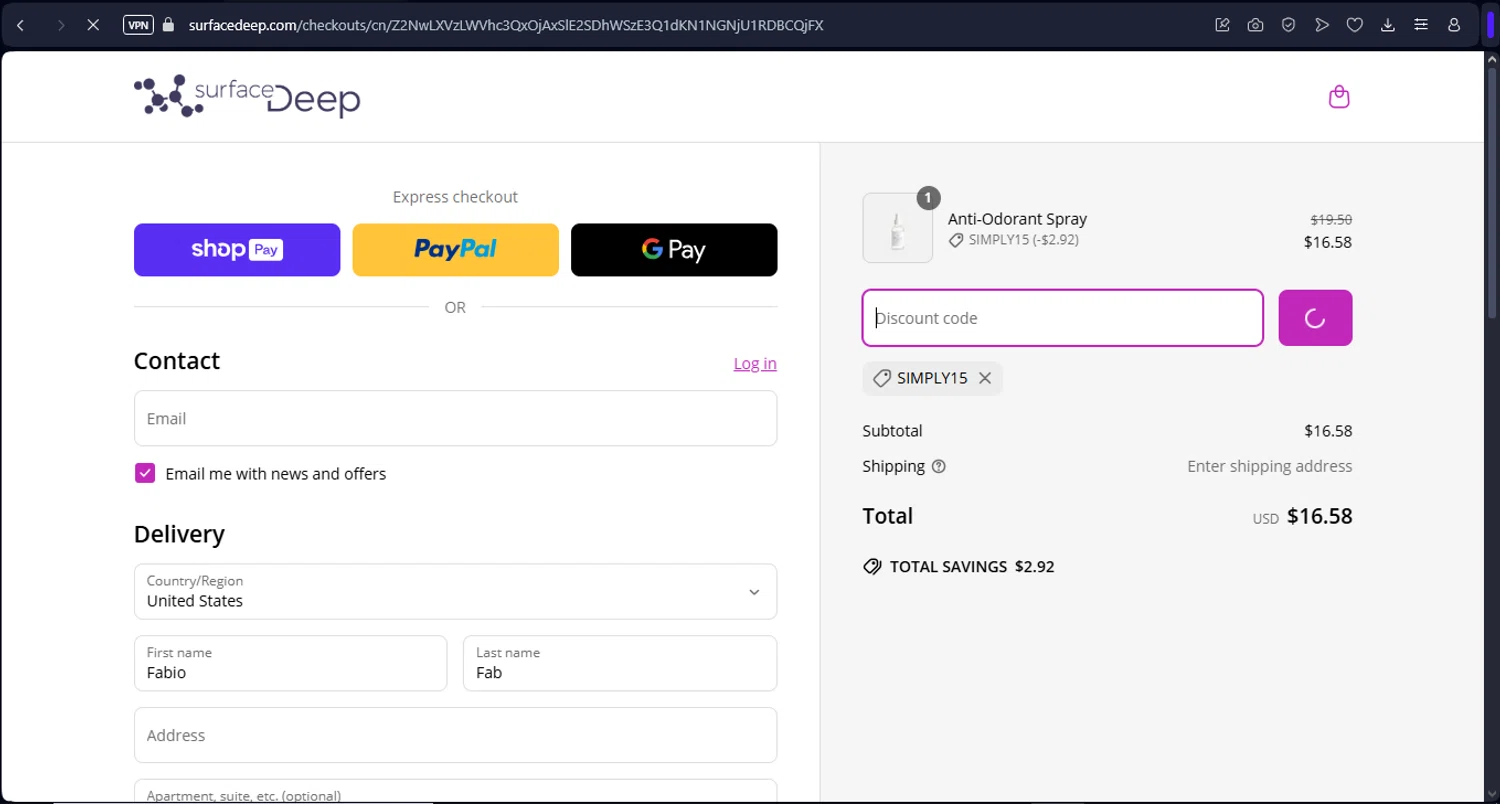Pay with PayPal express button
Viewport: 1500px width, 804px height.
click(455, 250)
